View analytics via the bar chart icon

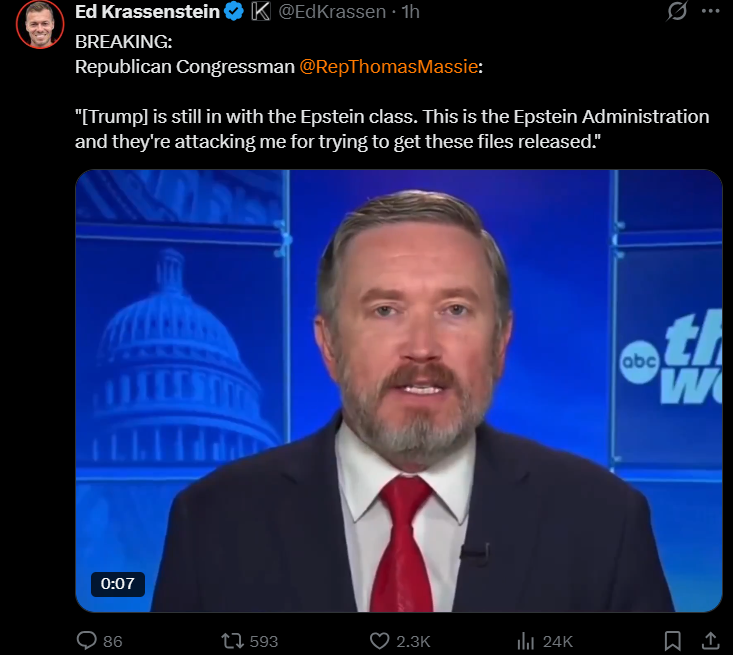pos(525,641)
